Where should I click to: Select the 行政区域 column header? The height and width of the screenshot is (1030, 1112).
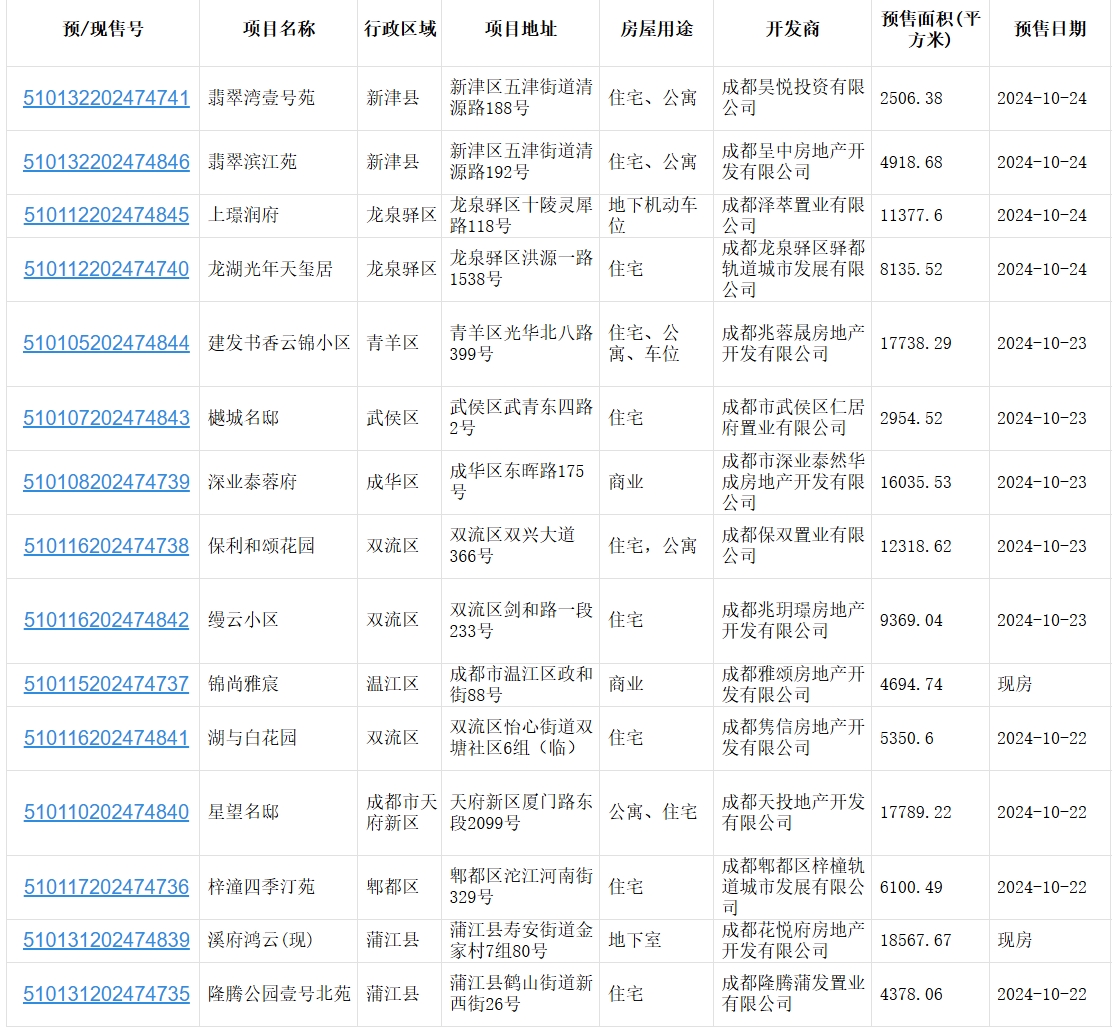coord(400,29)
